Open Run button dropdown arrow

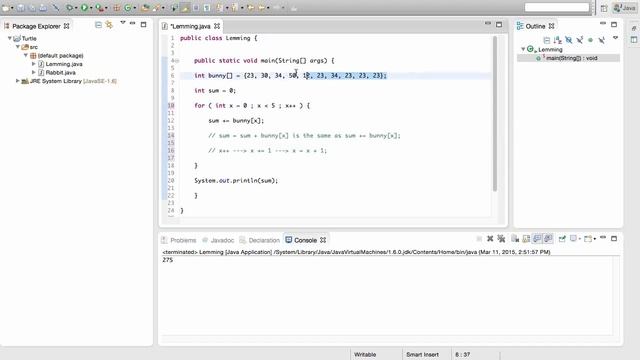(91, 8)
